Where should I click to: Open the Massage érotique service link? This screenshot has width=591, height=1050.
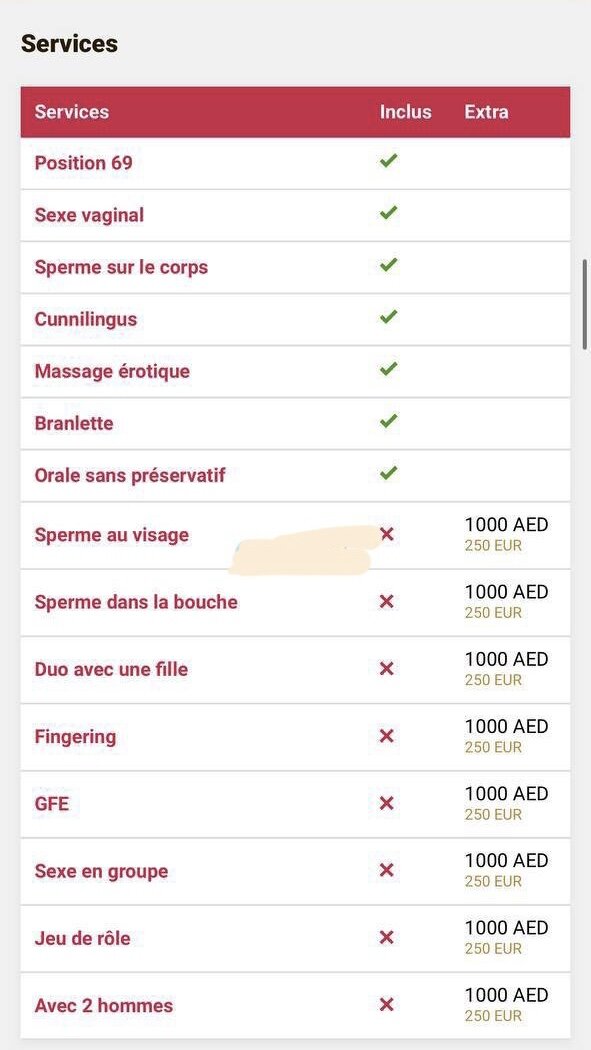[112, 371]
